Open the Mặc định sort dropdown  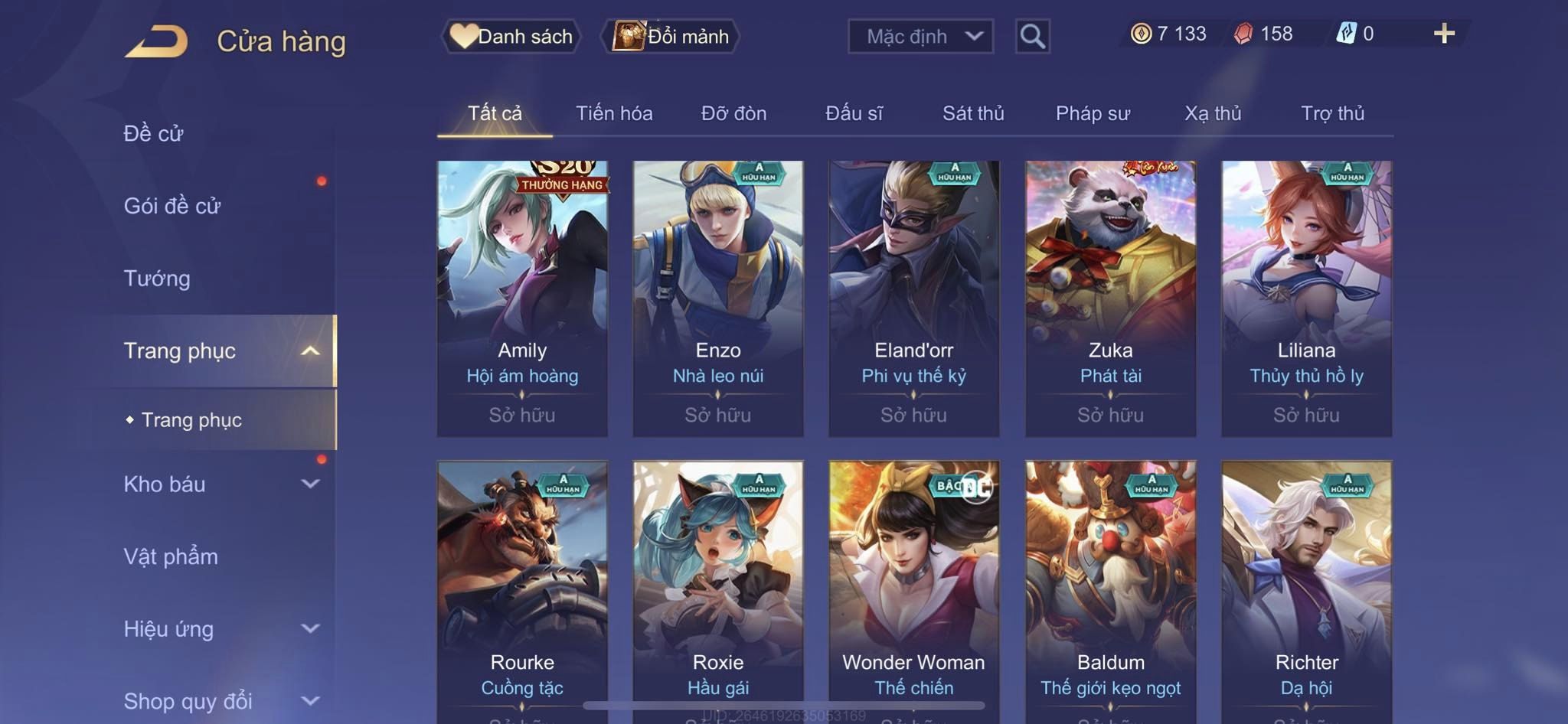point(920,36)
